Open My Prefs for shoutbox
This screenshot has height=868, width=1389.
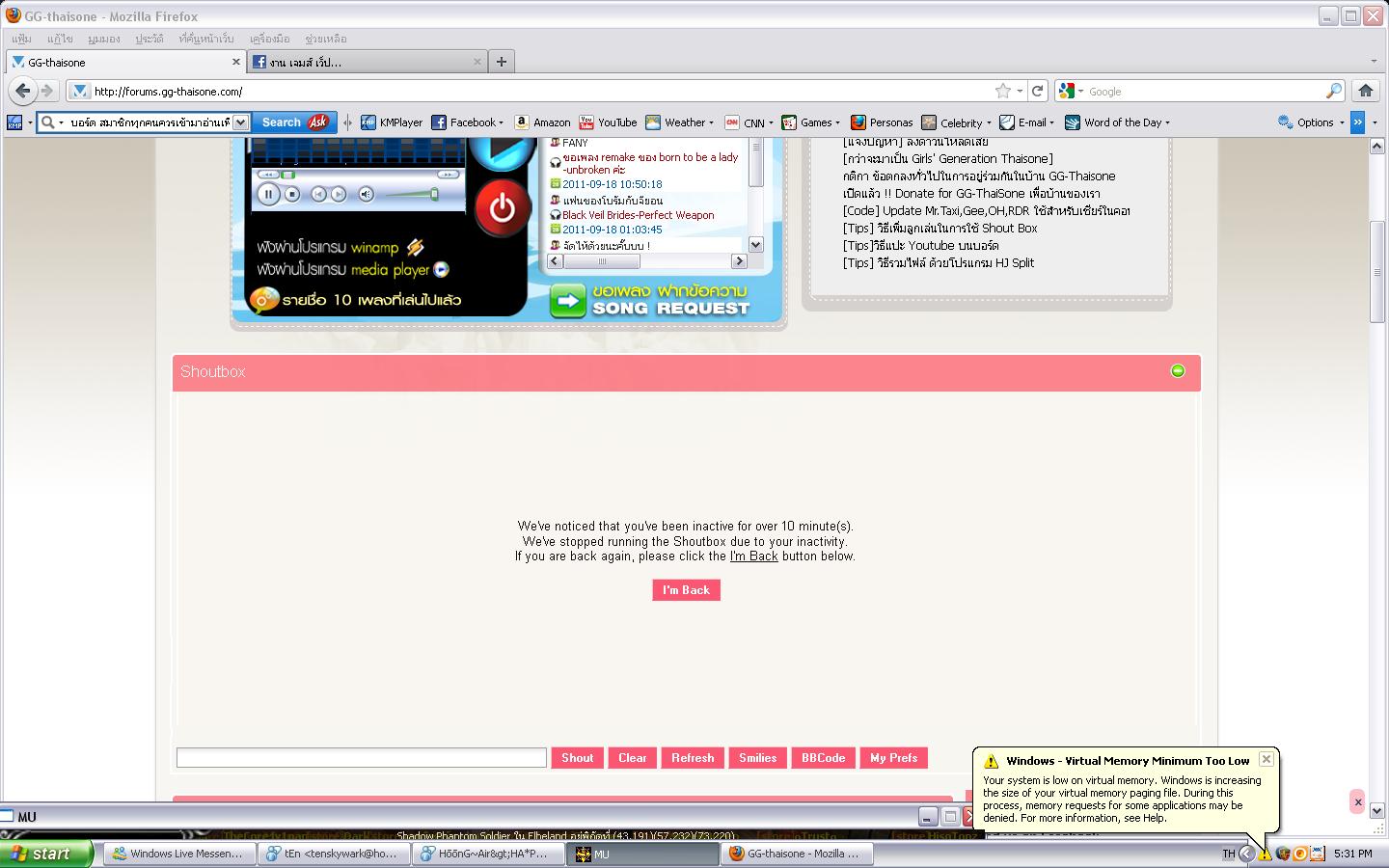coord(894,758)
